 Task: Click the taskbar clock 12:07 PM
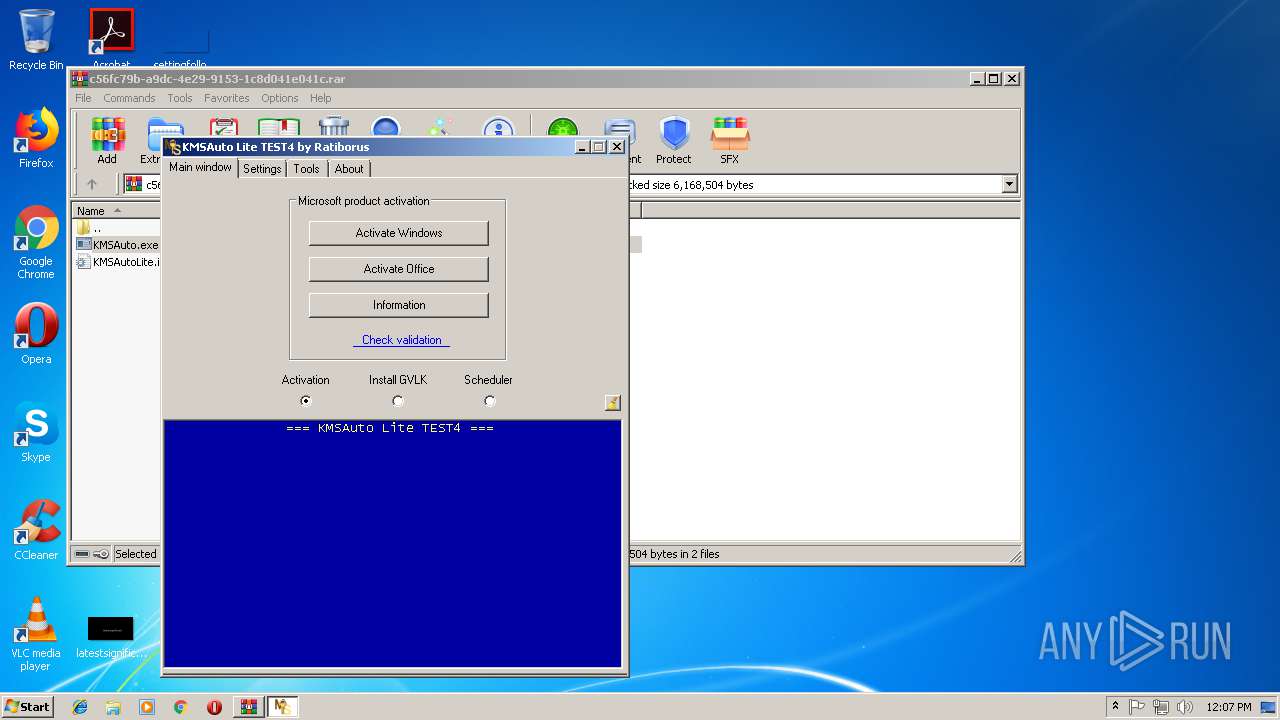tap(1229, 707)
